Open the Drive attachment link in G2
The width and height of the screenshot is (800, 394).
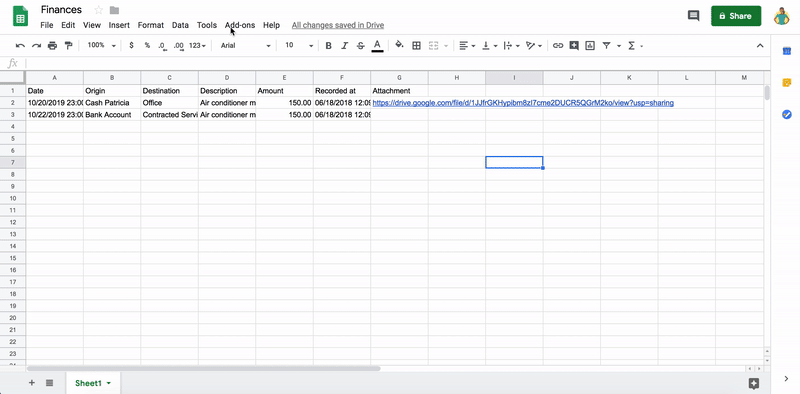click(523, 103)
